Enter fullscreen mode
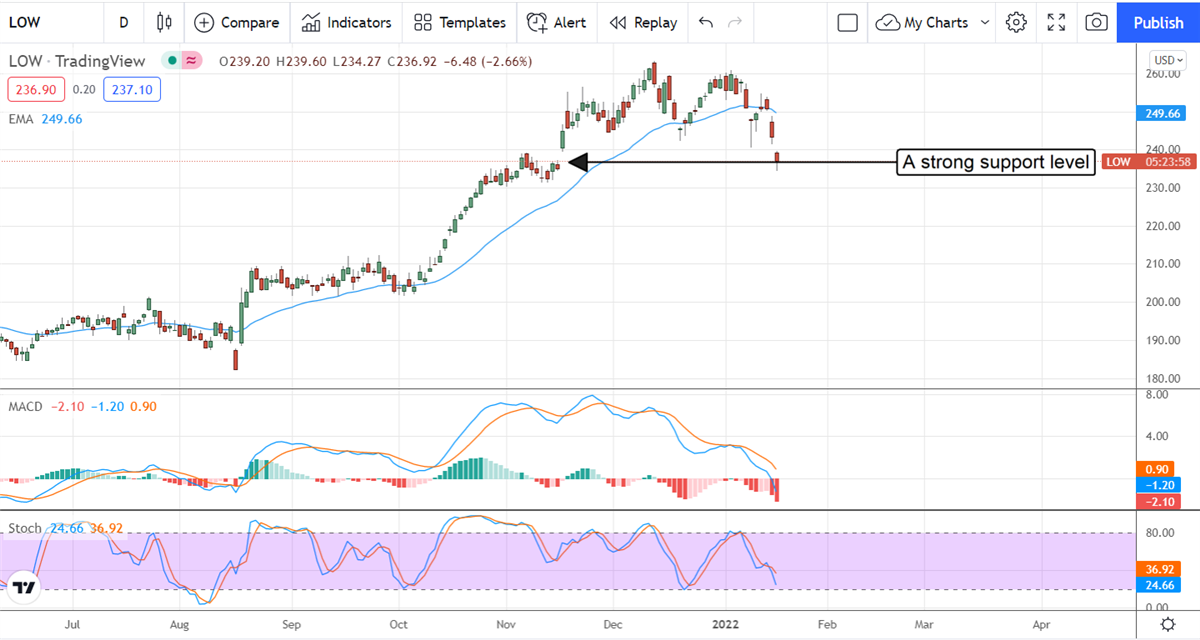This screenshot has width=1200, height=640. pos(1056,22)
